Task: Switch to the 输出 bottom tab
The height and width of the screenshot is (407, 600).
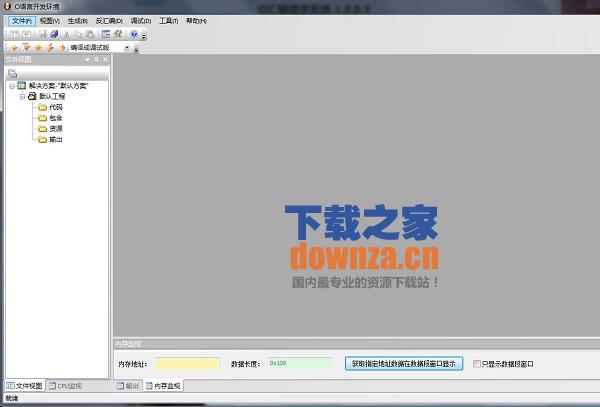Action: pos(128,386)
